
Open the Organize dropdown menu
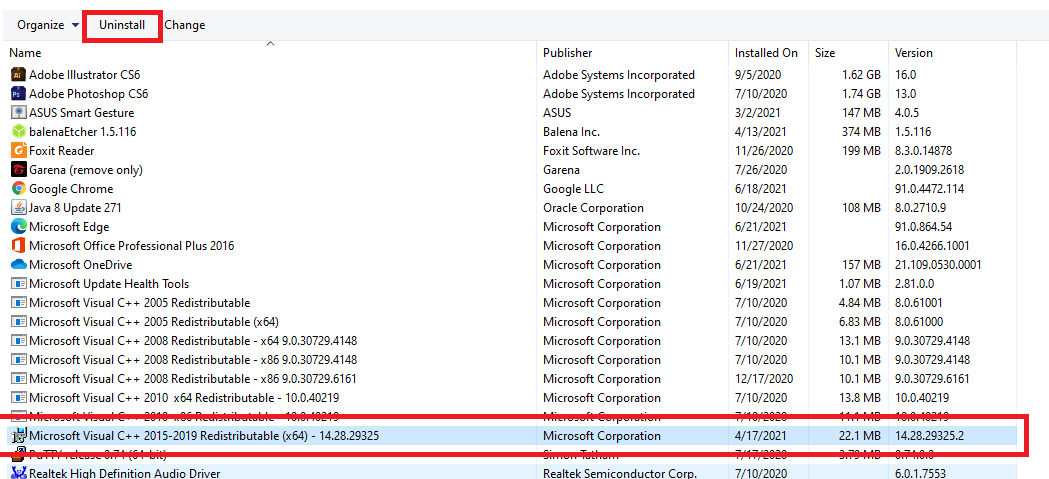47,25
